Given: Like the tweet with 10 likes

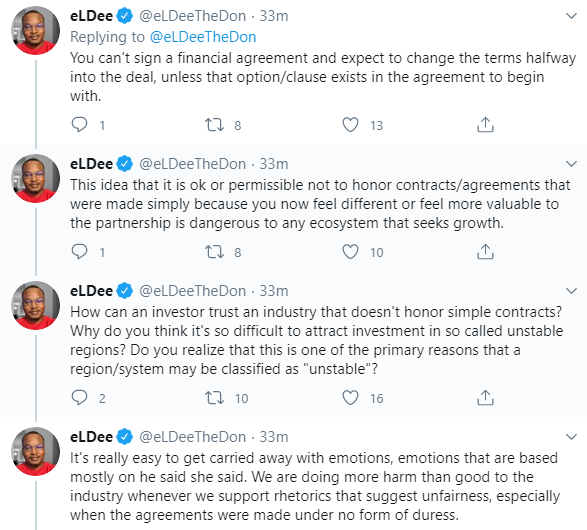Looking at the screenshot, I should 350,252.
